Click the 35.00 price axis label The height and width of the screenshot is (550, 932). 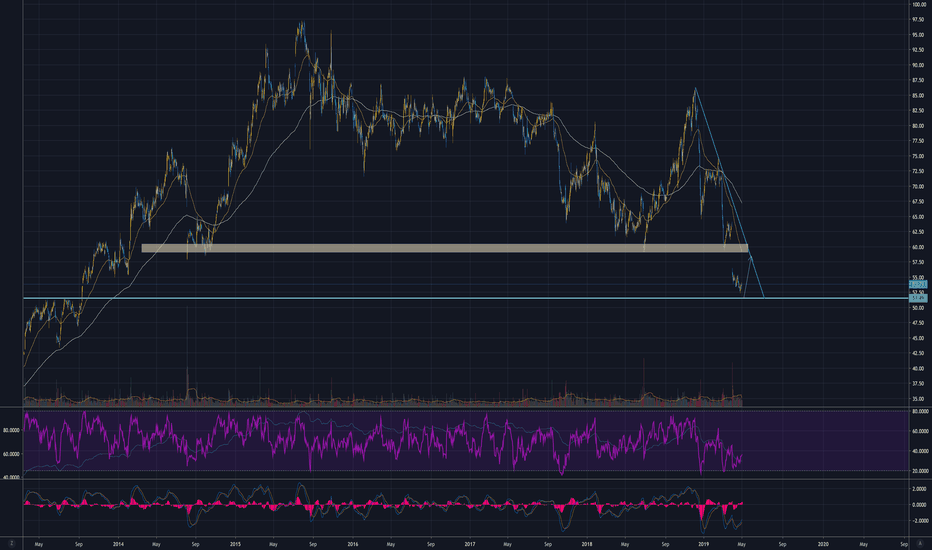coord(918,399)
